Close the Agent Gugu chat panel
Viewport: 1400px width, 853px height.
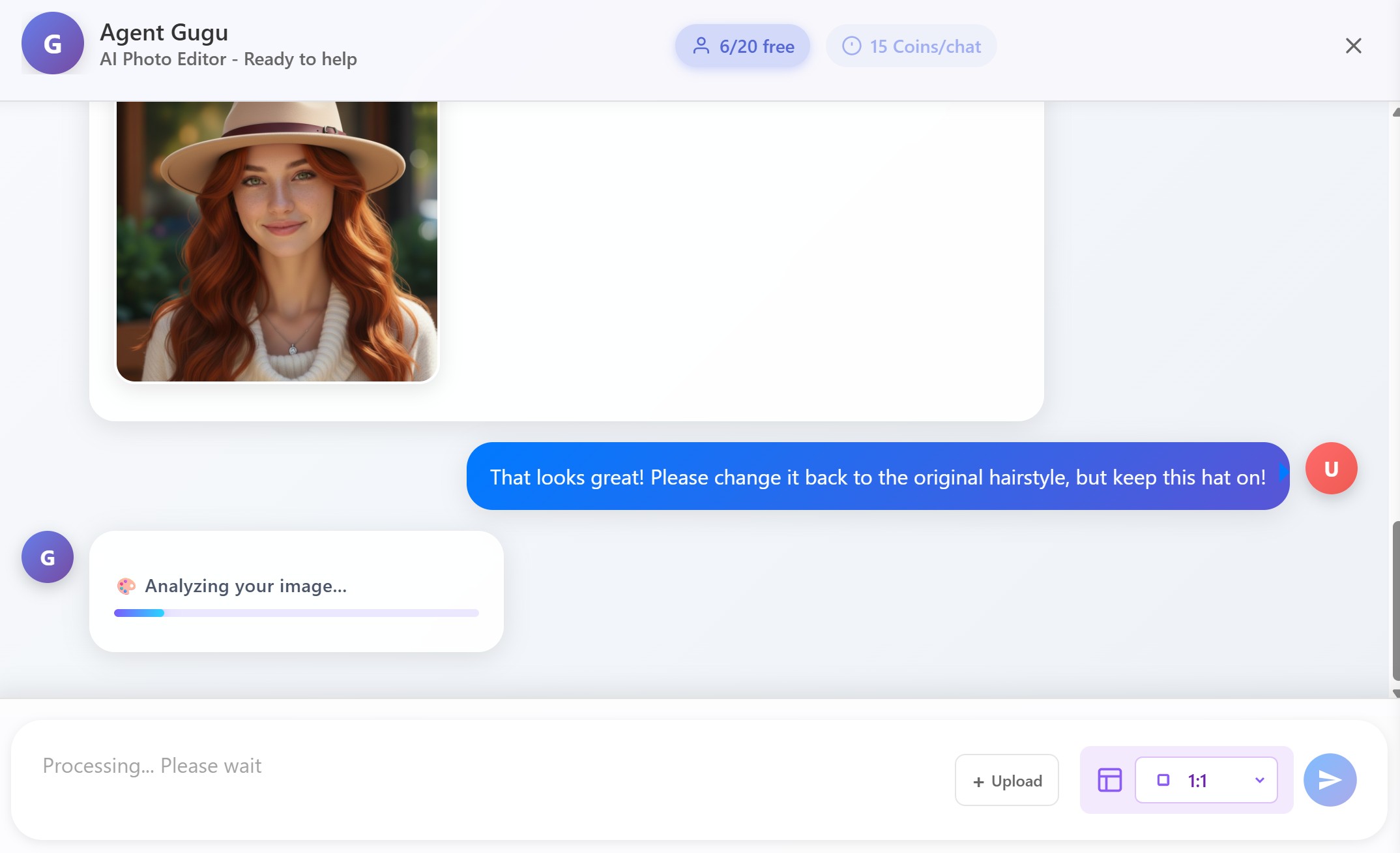[x=1353, y=46]
